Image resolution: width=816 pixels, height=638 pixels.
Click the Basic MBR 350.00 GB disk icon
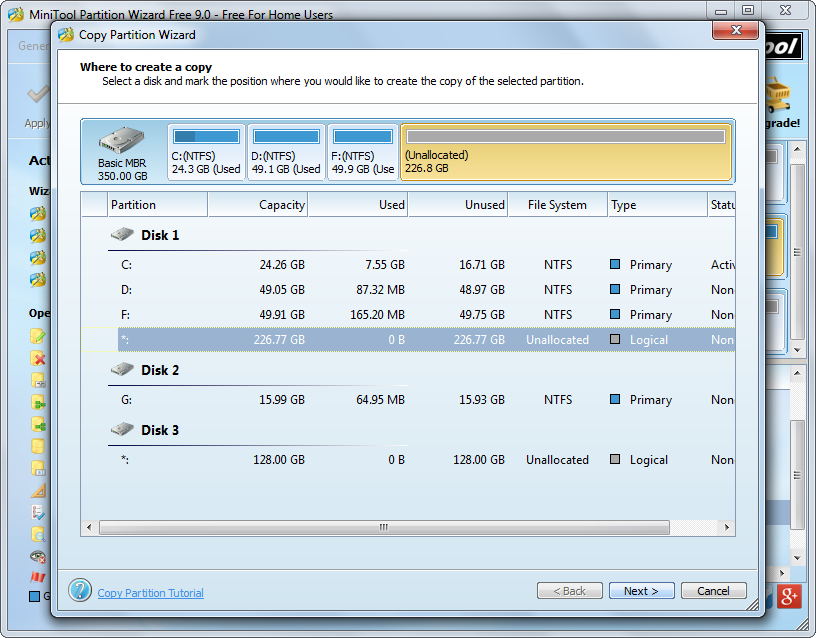pyautogui.click(x=122, y=140)
